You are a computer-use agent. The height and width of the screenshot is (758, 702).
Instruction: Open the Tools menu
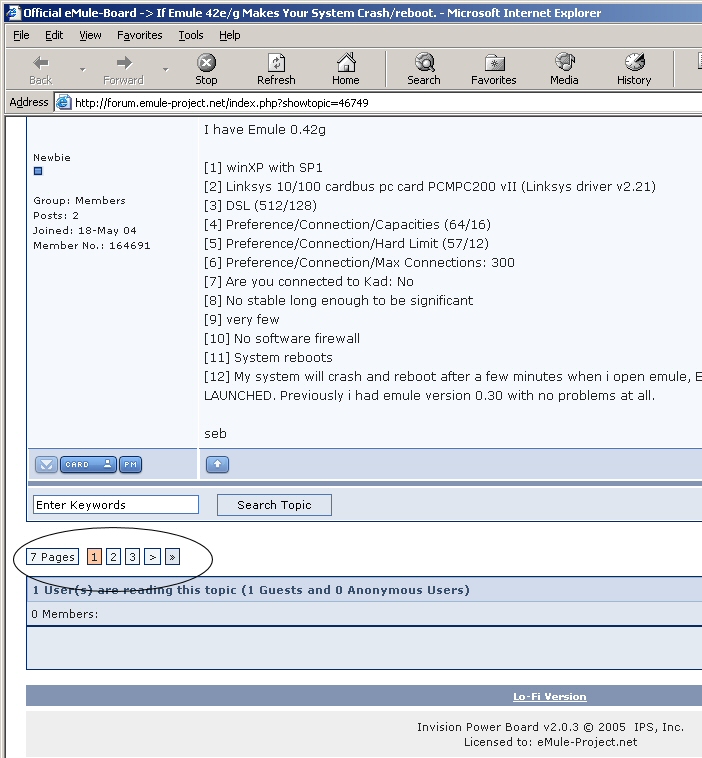(190, 35)
